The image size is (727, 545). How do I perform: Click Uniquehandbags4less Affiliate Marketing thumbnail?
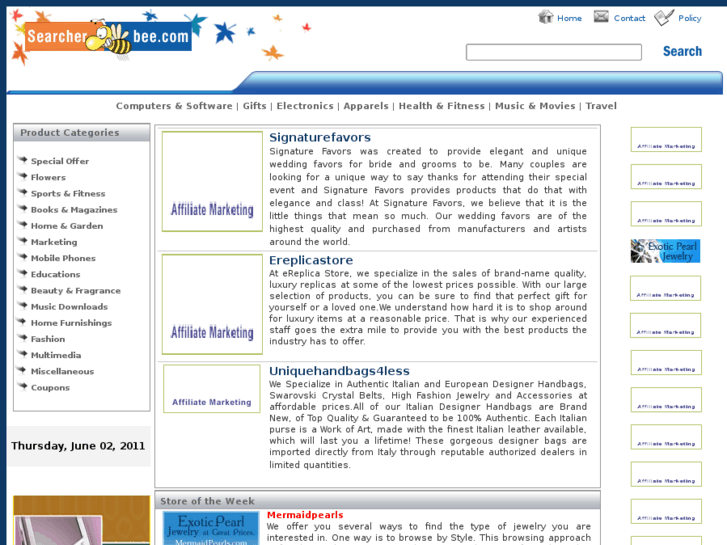coord(212,389)
